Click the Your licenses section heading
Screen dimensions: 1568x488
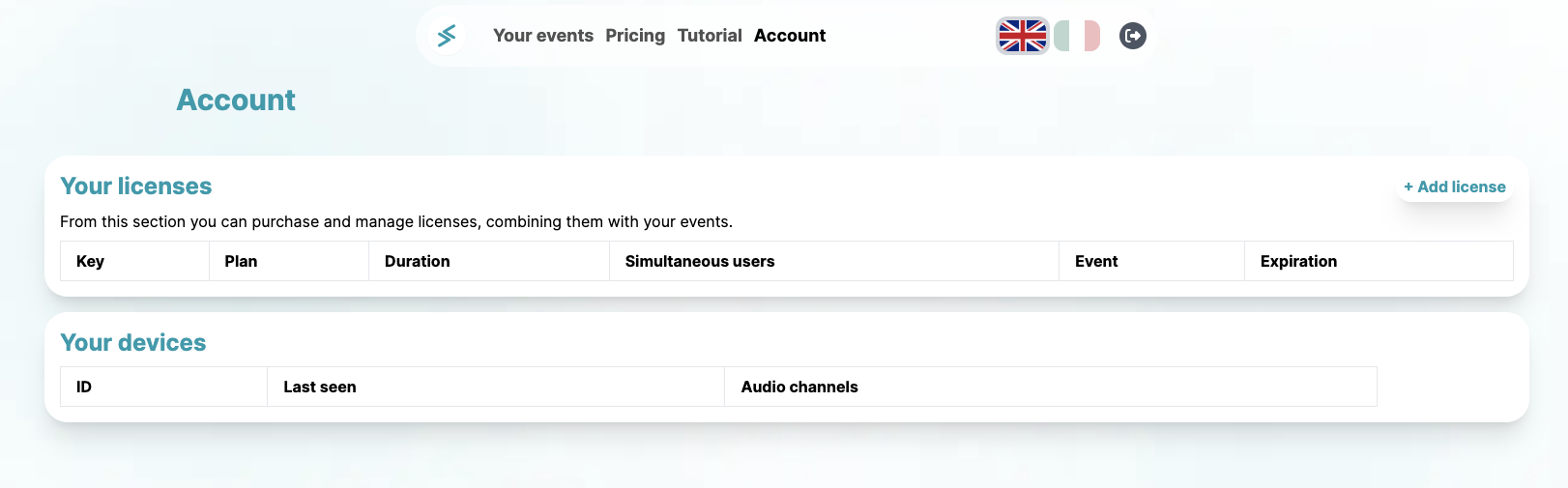pos(135,187)
